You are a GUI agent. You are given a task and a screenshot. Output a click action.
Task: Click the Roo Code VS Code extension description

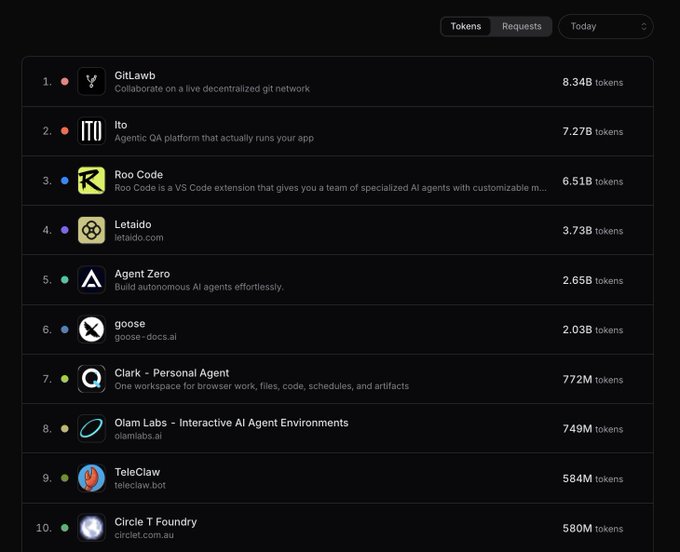[x=330, y=188]
